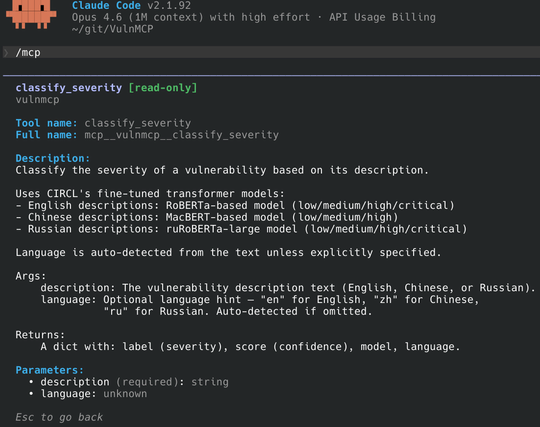
Task: Click the Chinese descriptions MacBERT-based model line
Action: click(x=207, y=217)
